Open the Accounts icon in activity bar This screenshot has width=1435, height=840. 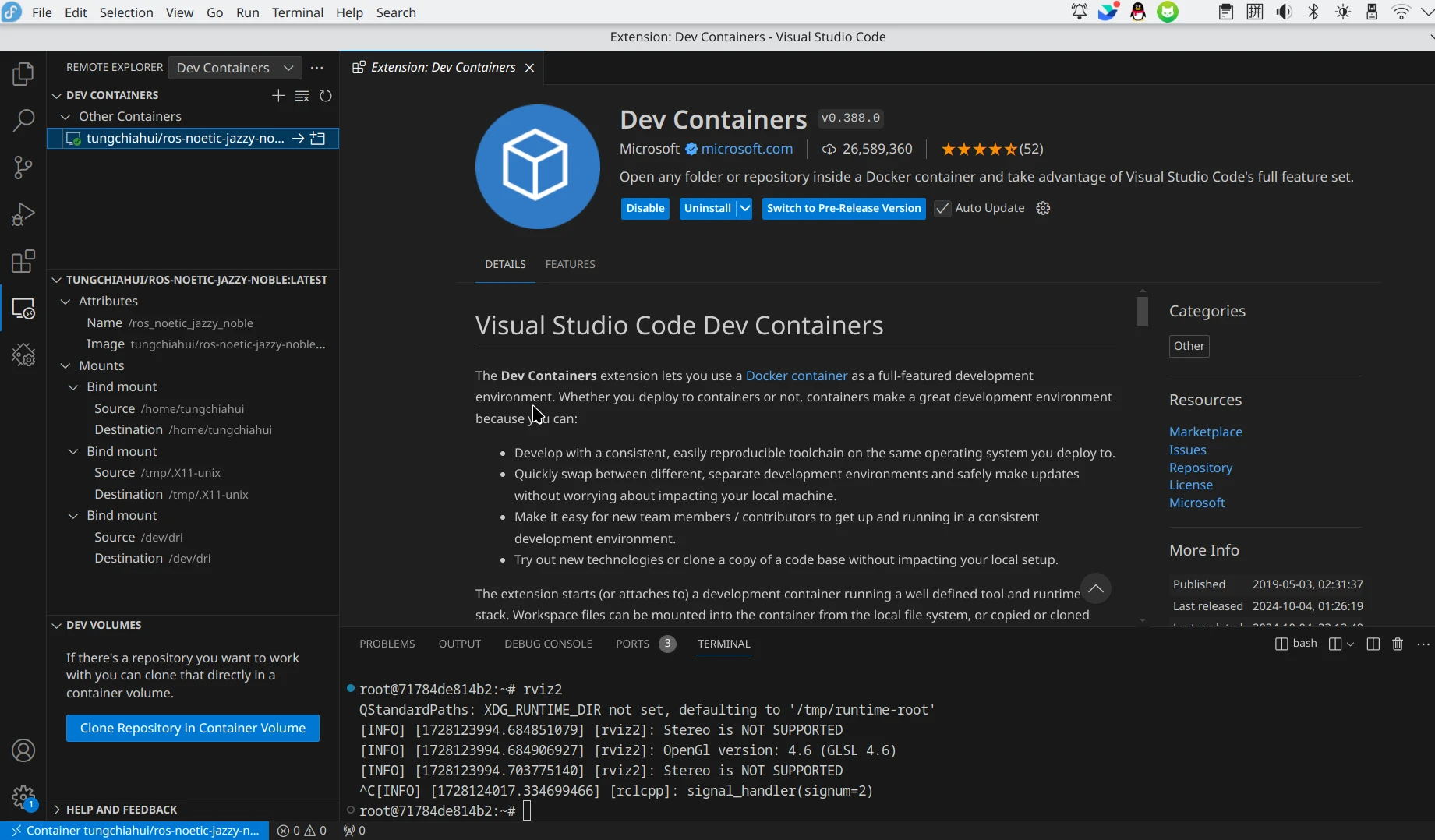click(23, 750)
